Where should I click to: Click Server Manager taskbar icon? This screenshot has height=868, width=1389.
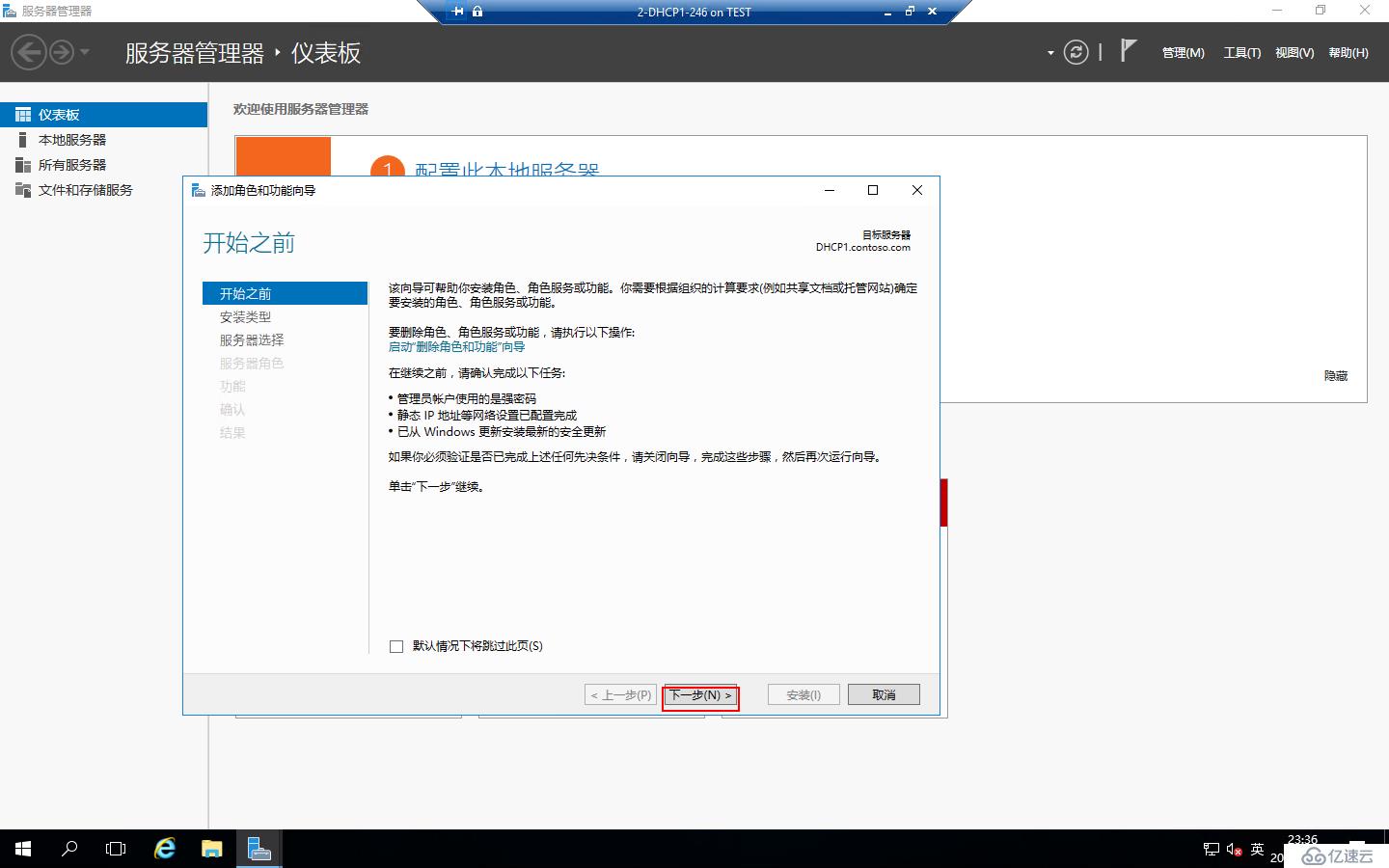[259, 849]
